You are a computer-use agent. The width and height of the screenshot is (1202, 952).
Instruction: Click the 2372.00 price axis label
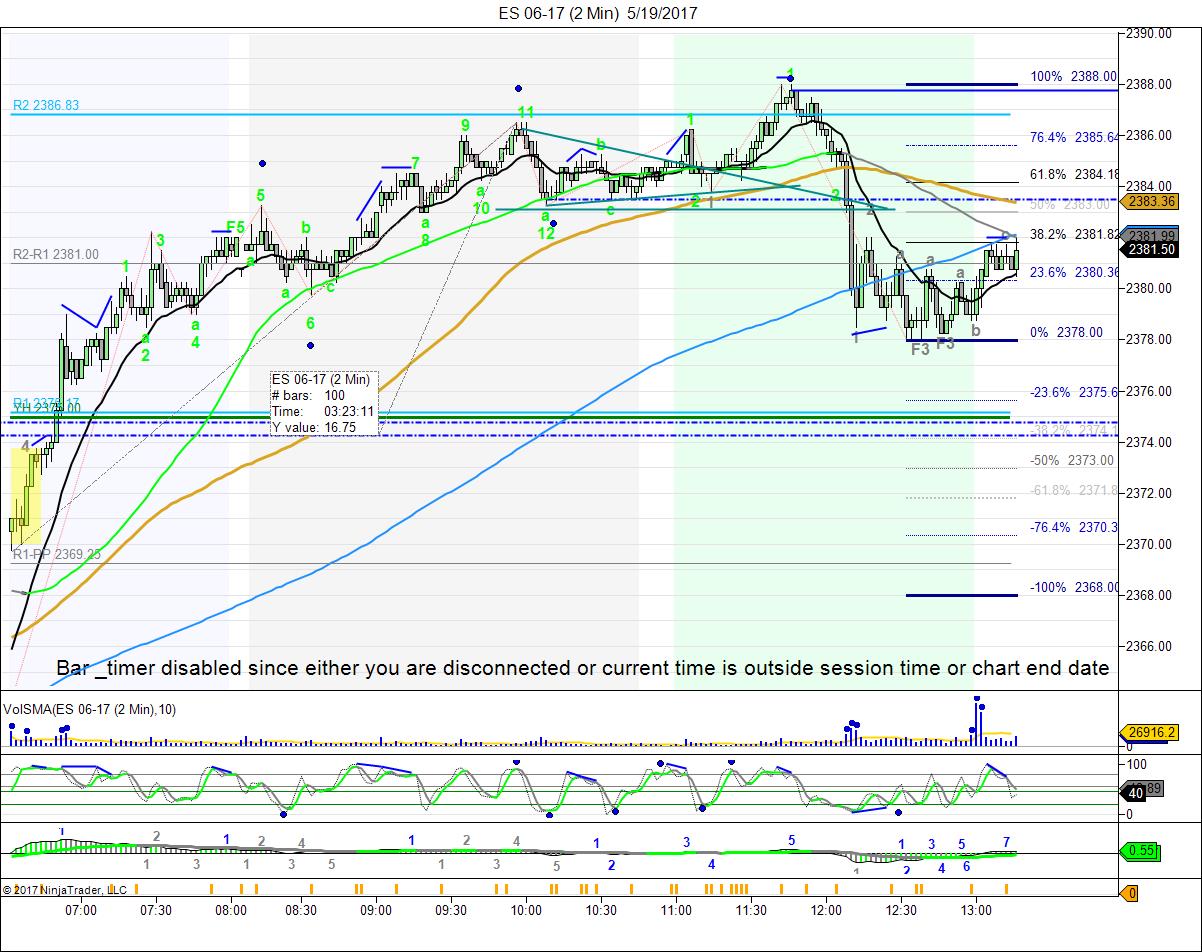[1149, 493]
